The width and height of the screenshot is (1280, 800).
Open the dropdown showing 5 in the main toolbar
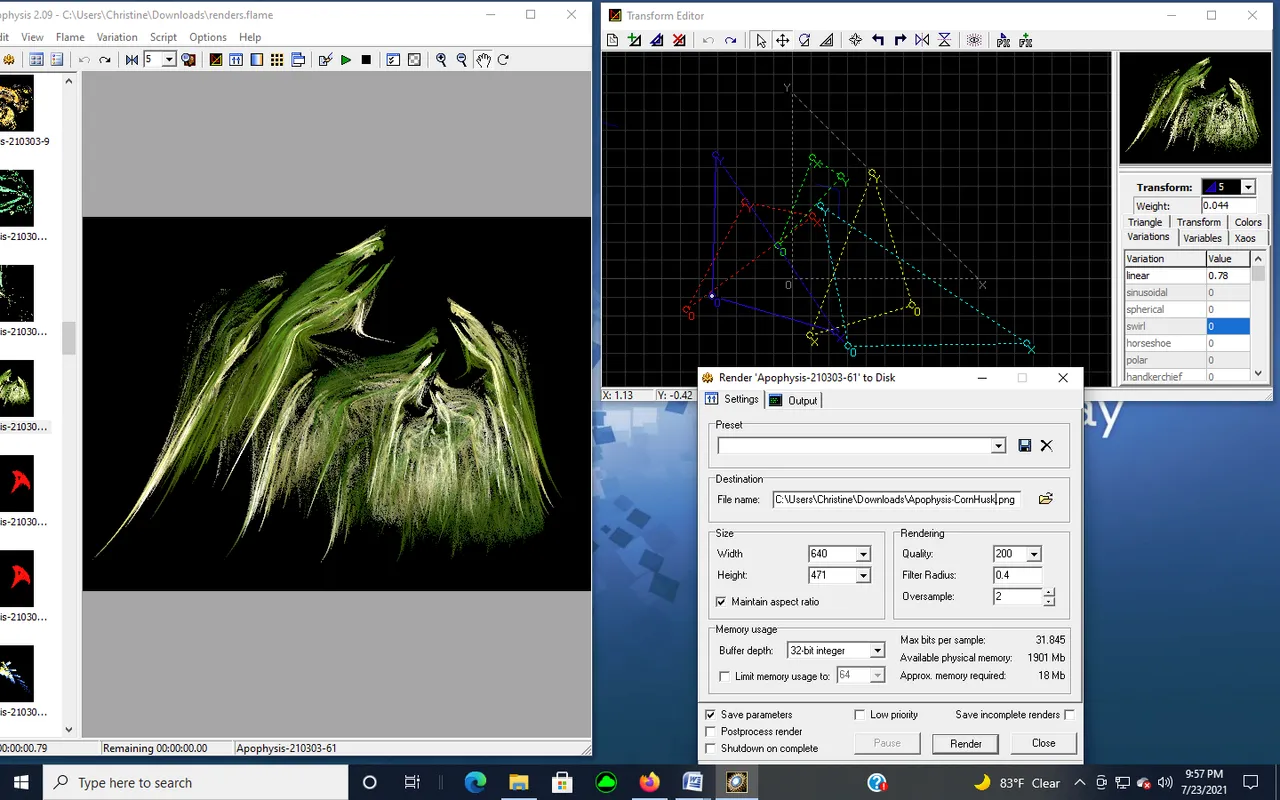click(169, 60)
